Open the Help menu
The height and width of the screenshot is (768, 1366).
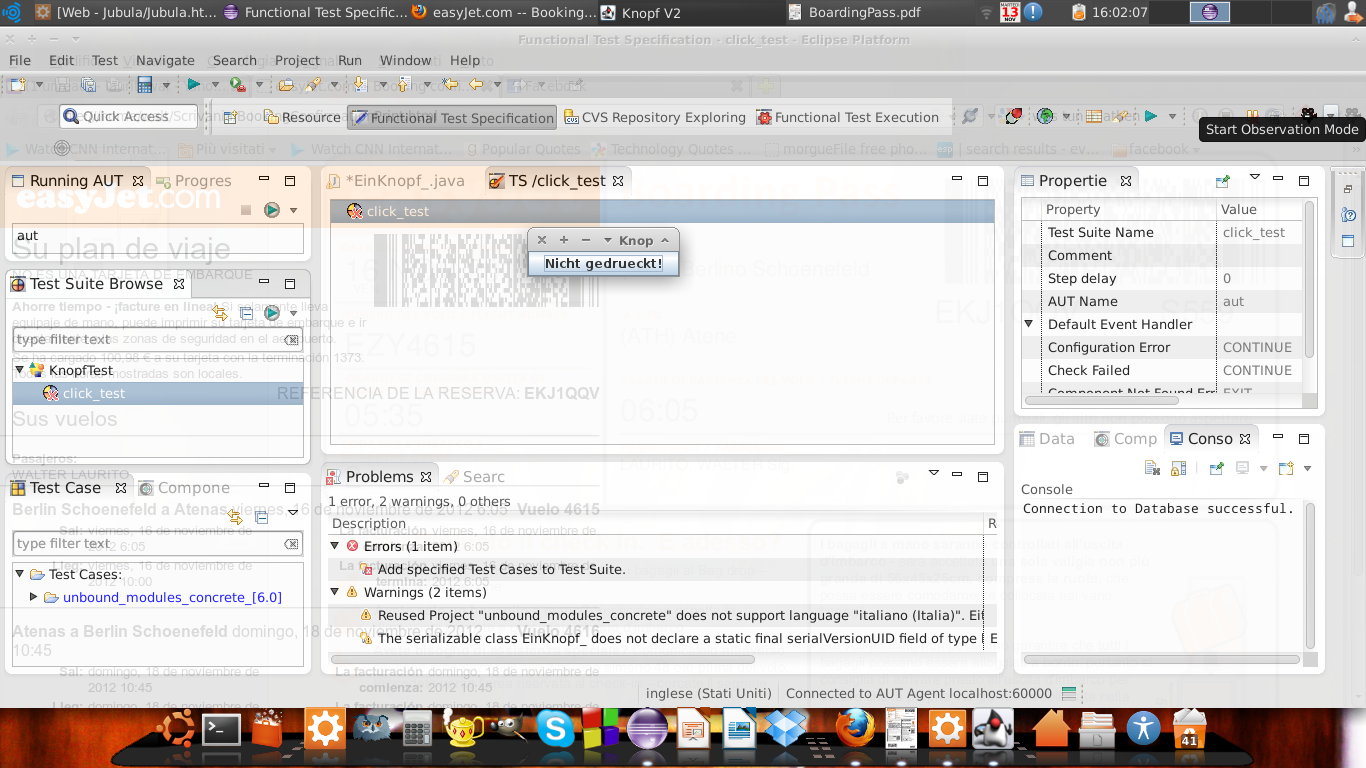[x=465, y=60]
